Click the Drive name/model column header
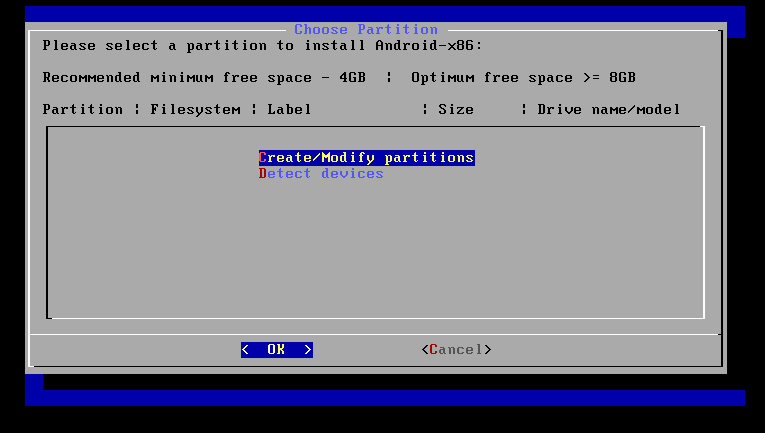 click(x=608, y=109)
